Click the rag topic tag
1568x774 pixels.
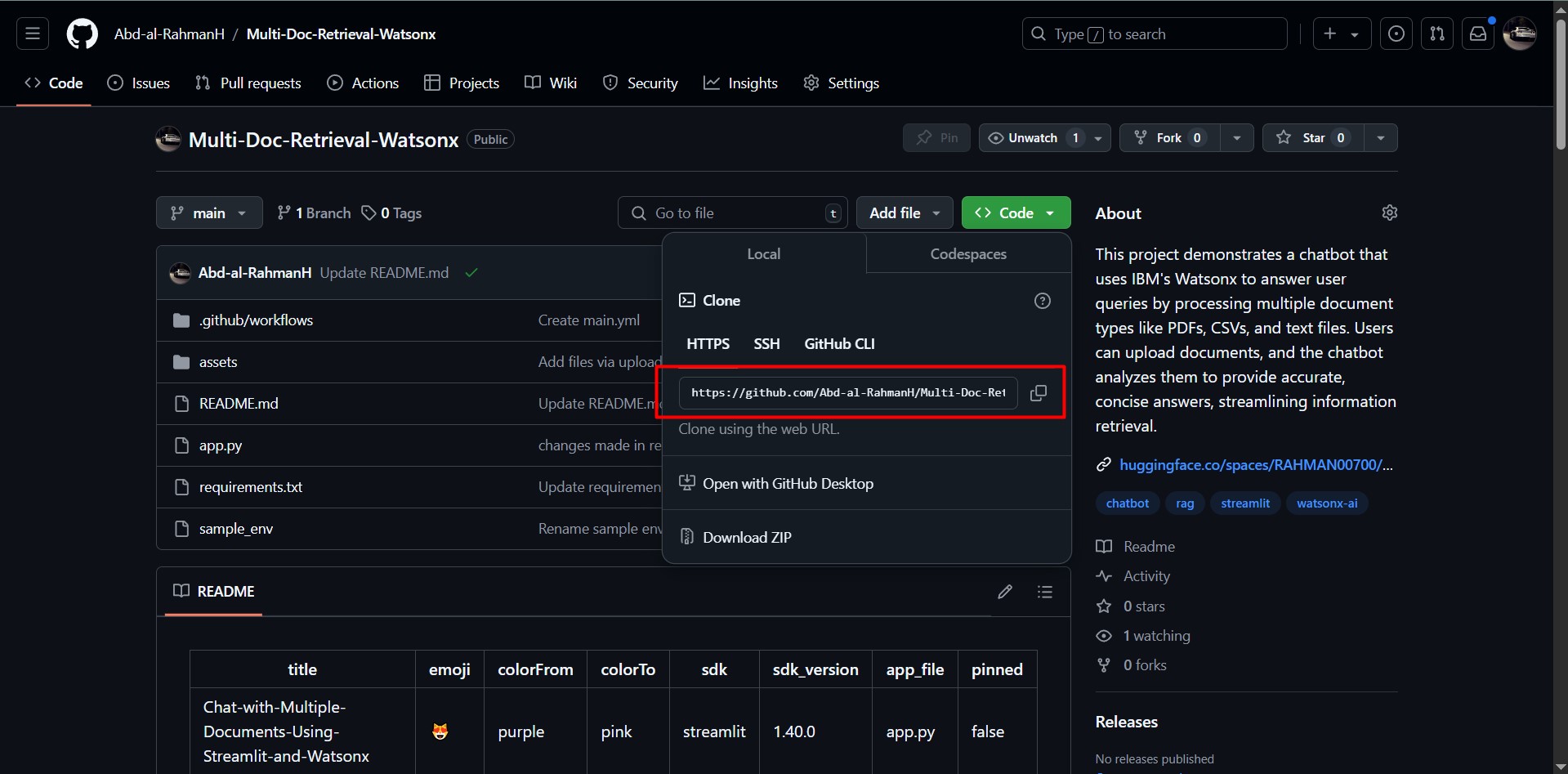pos(1185,503)
